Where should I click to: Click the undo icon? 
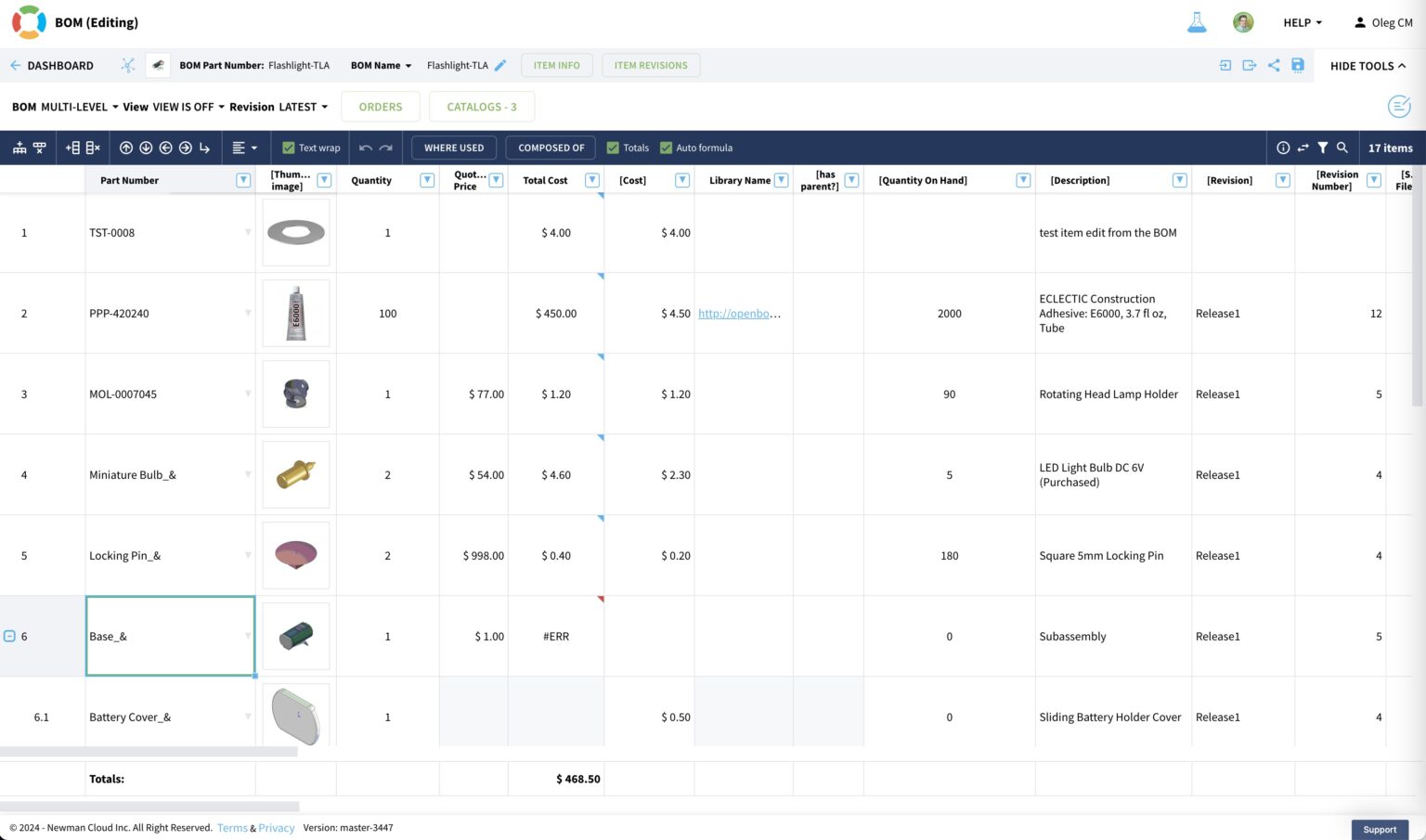366,148
